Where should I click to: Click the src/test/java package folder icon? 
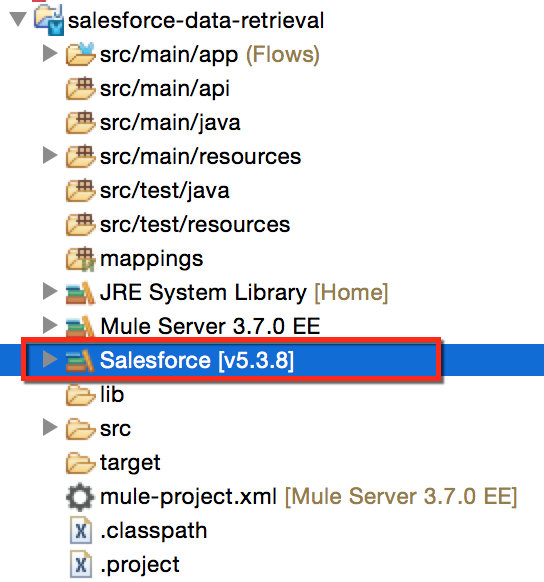[81, 190]
